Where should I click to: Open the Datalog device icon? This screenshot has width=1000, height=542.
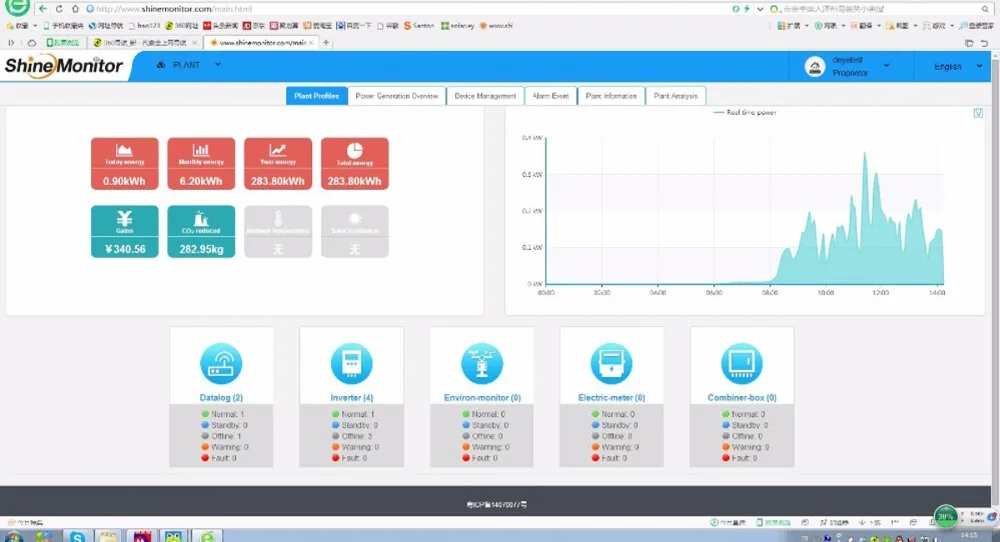tap(221, 363)
